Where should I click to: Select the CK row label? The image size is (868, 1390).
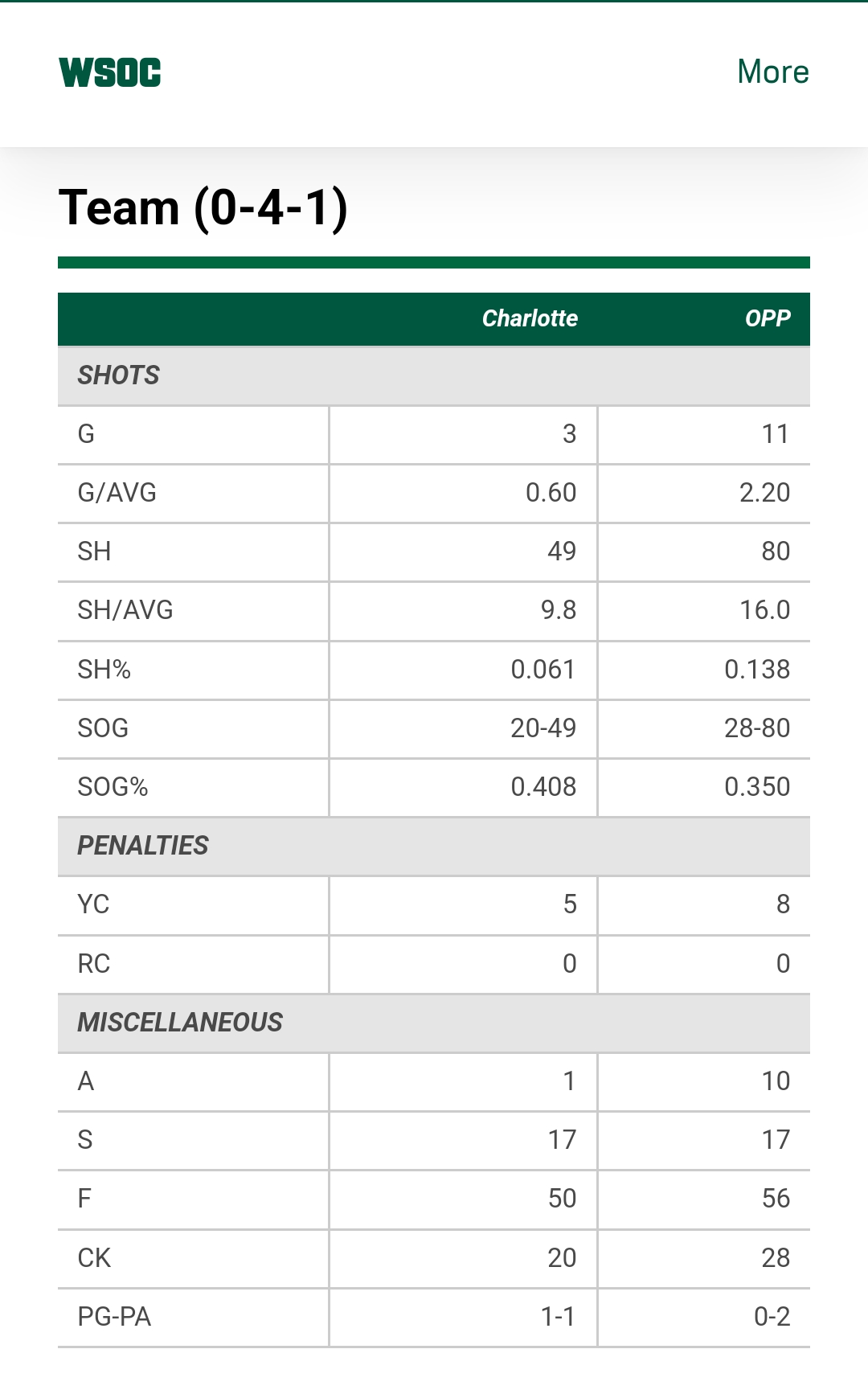click(94, 1258)
